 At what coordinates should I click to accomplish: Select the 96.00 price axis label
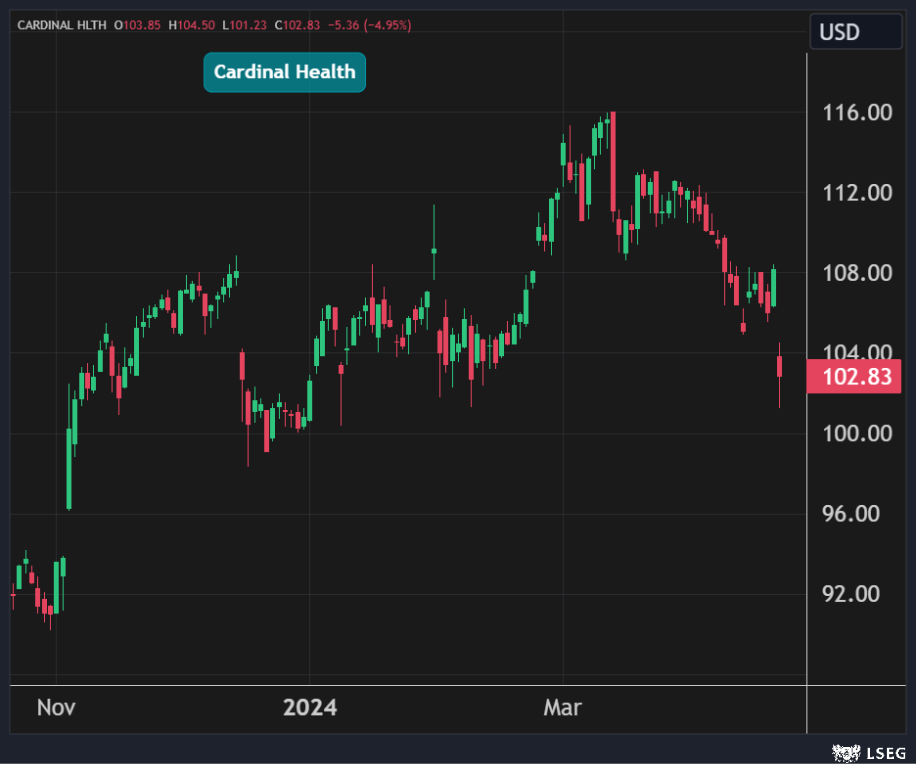856,513
